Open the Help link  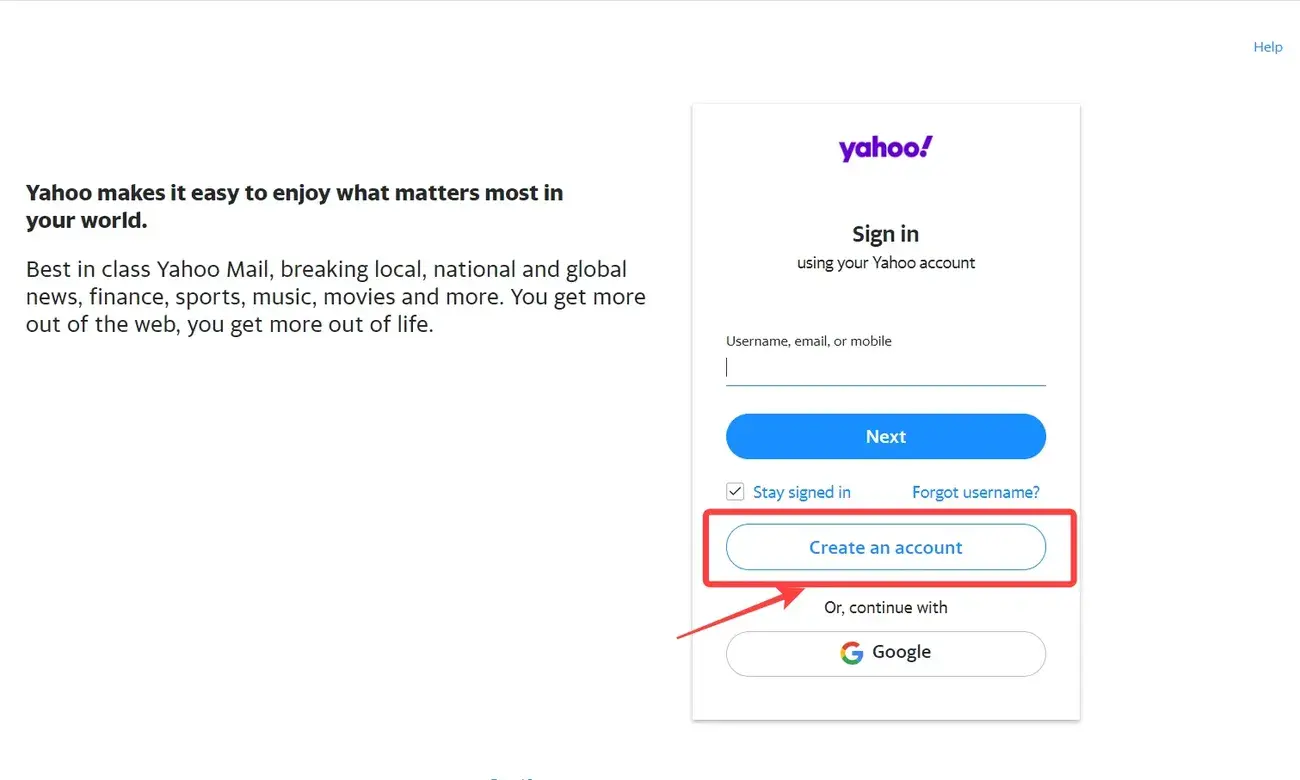click(1267, 46)
